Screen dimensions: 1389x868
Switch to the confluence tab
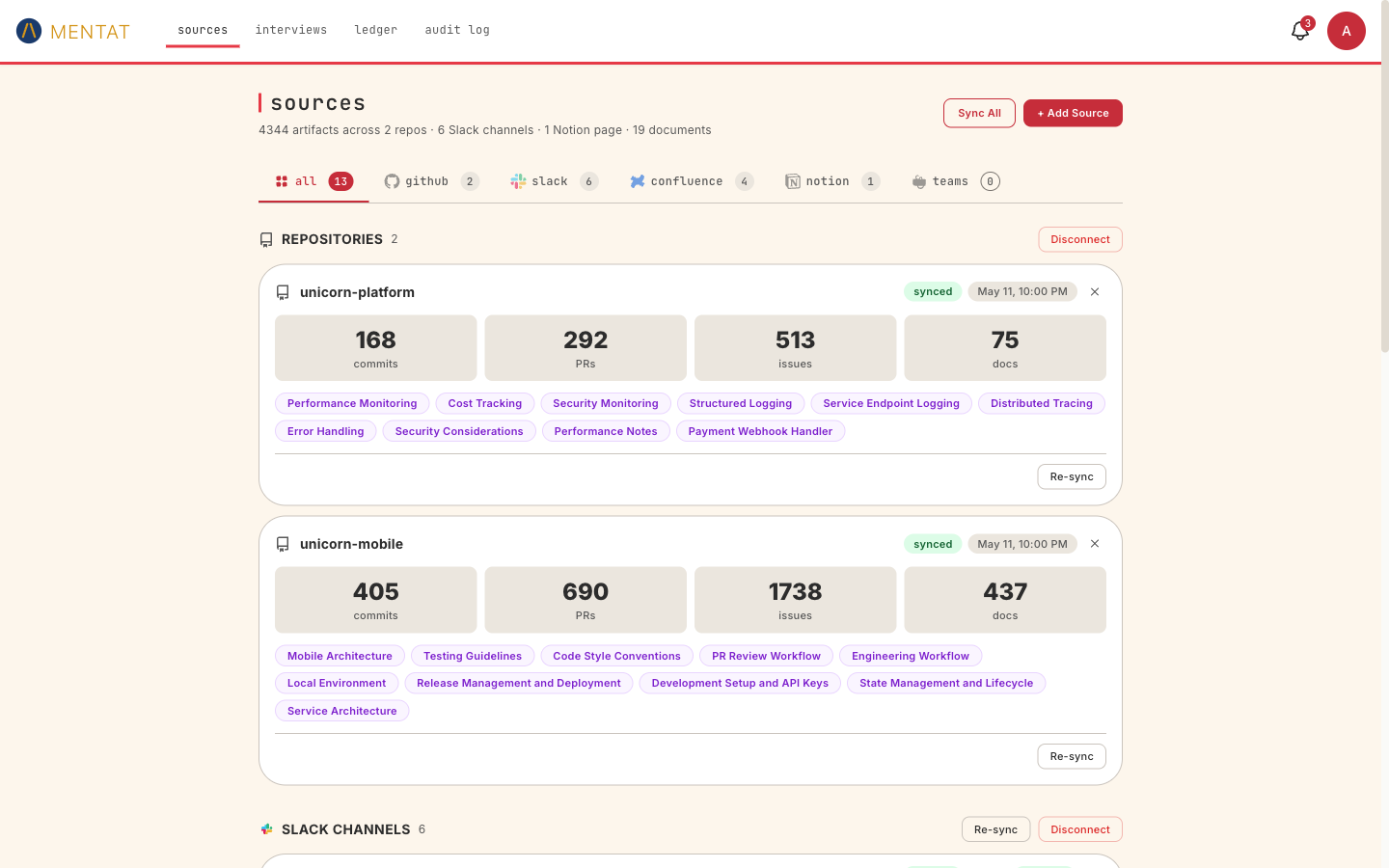(692, 181)
